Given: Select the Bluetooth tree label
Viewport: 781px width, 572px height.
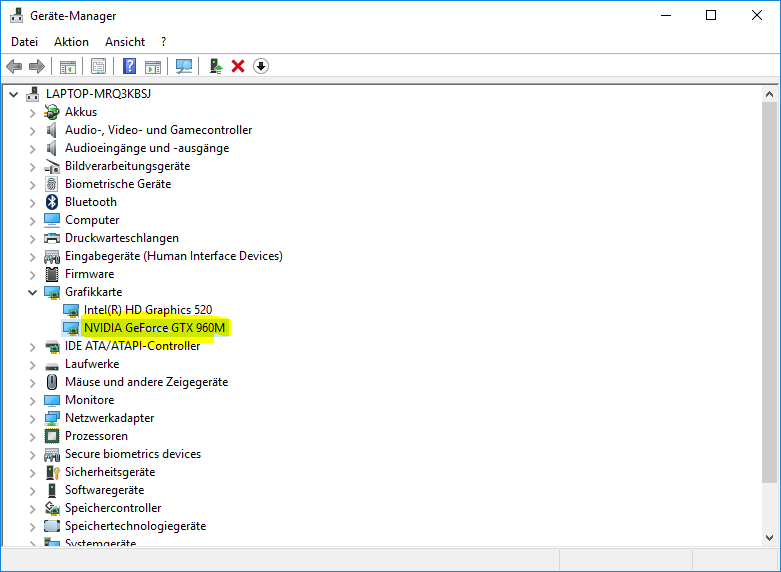Looking at the screenshot, I should [91, 202].
